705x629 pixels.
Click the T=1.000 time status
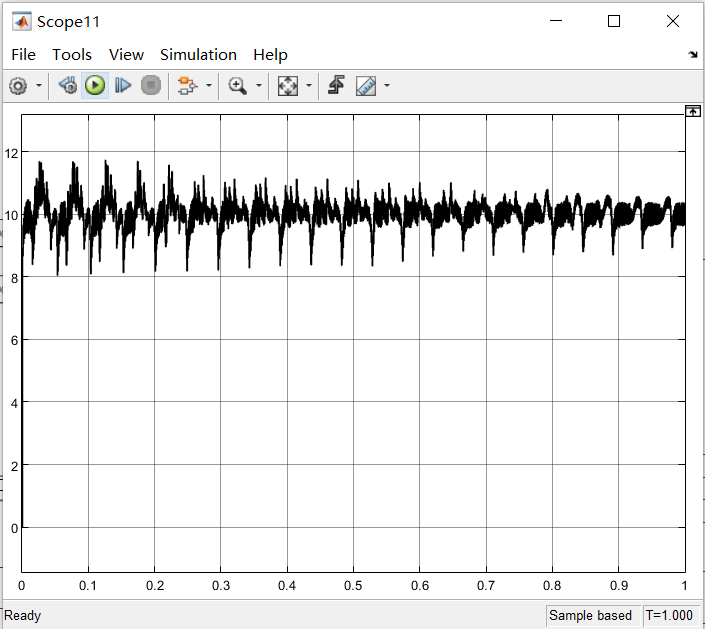pos(669,615)
